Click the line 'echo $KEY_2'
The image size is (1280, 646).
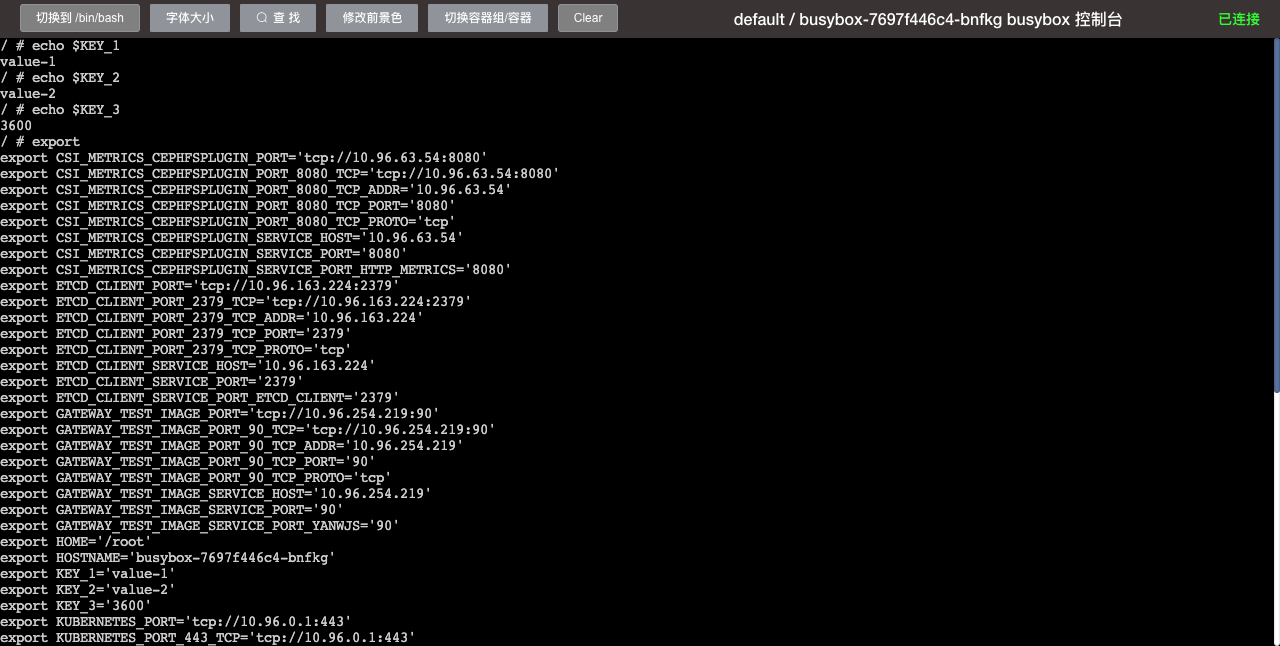[x=60, y=78]
